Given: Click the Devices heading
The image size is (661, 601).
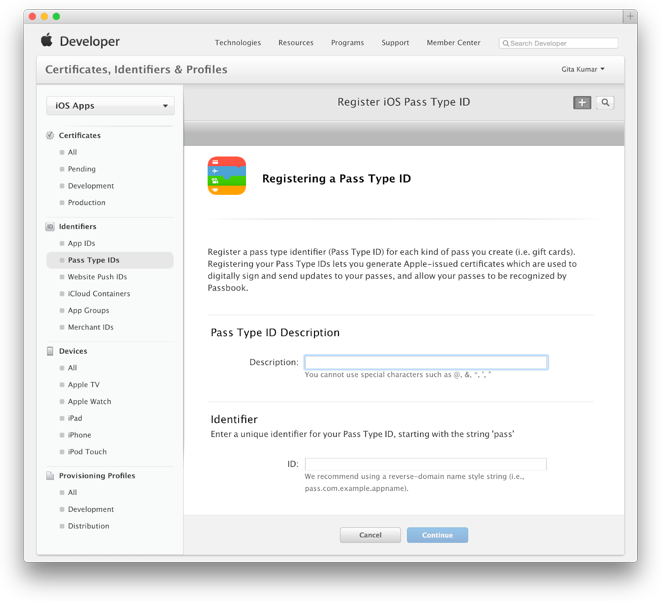Looking at the screenshot, I should [73, 351].
